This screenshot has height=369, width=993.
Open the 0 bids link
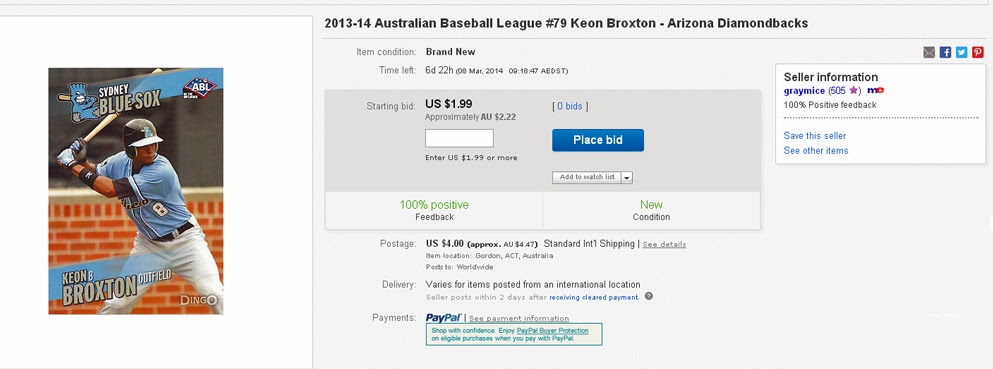click(x=570, y=106)
